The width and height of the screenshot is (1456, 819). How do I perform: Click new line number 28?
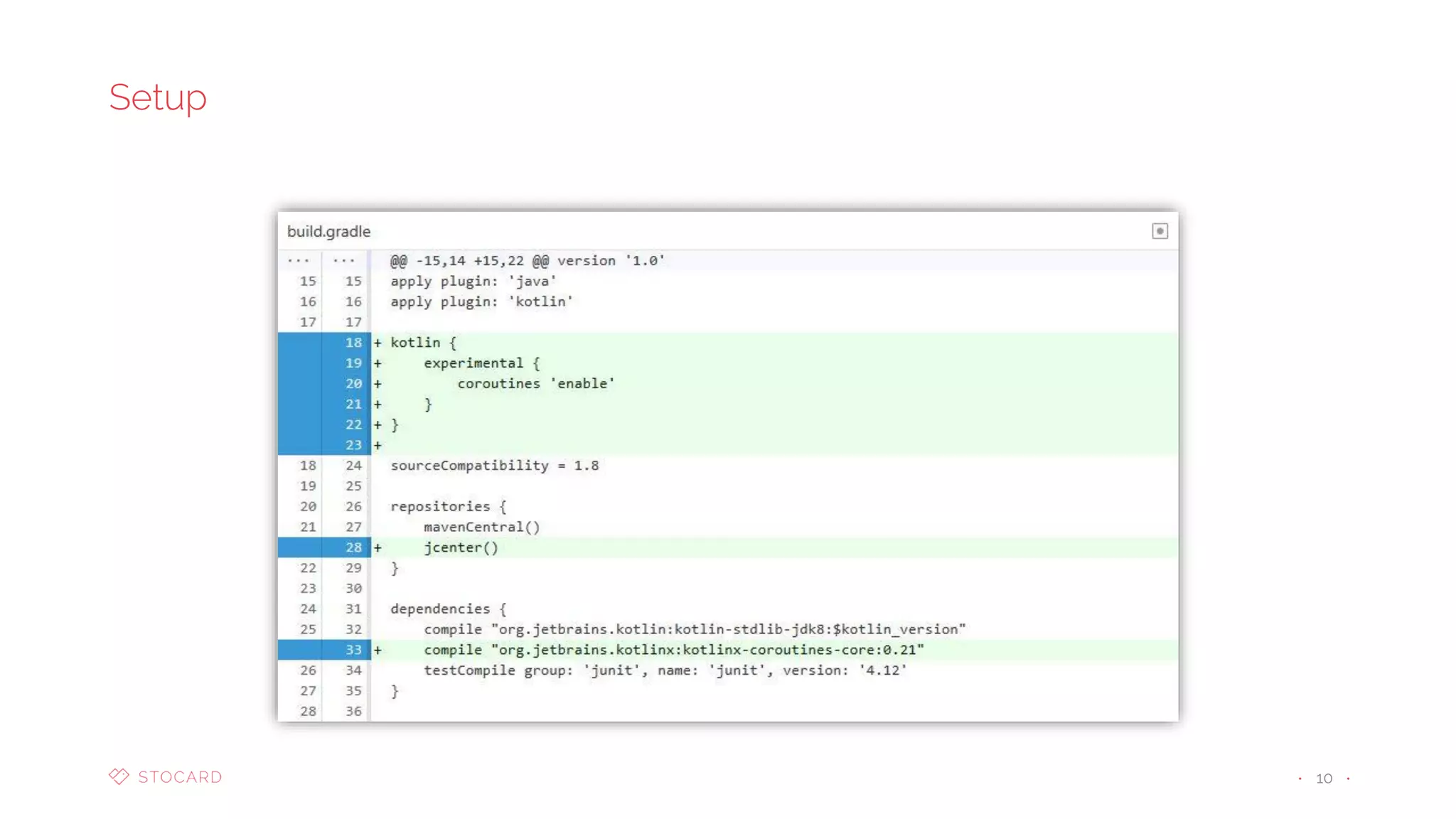(353, 547)
